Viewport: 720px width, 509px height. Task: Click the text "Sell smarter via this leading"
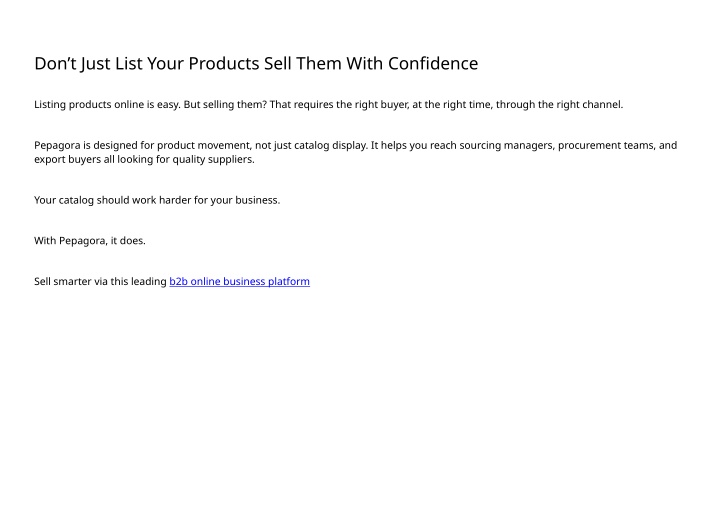click(x=101, y=281)
